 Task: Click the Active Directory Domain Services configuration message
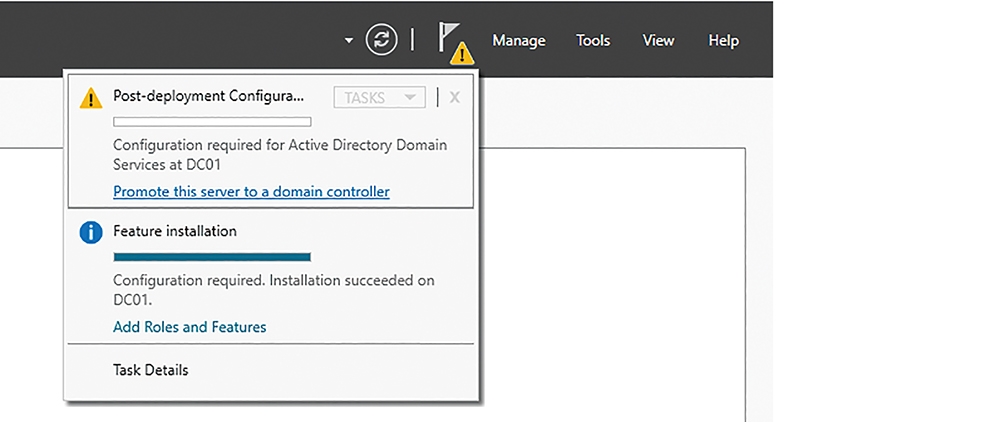pyautogui.click(x=280, y=154)
